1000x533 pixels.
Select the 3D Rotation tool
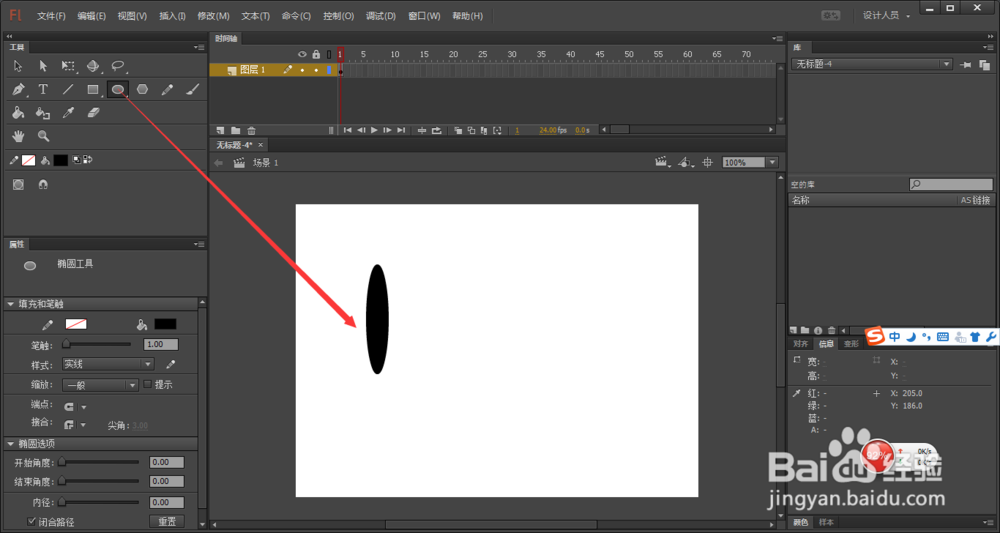coord(93,66)
